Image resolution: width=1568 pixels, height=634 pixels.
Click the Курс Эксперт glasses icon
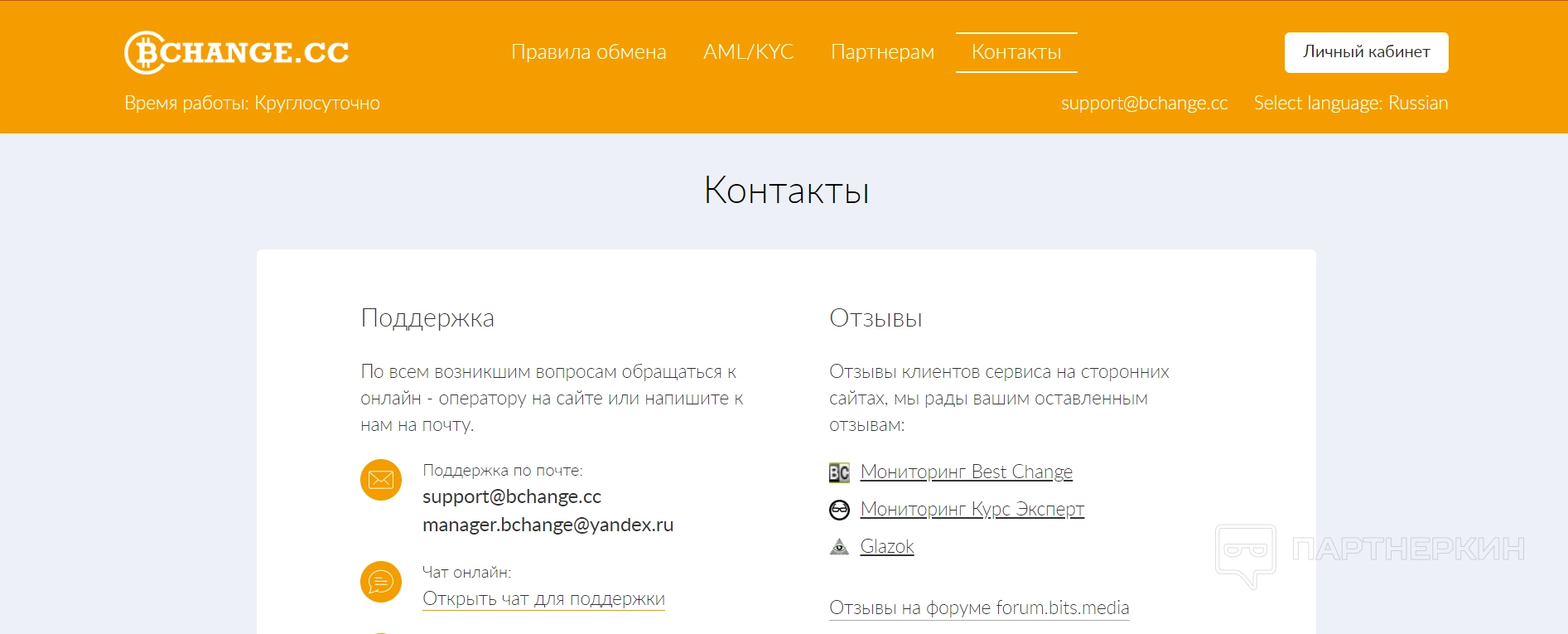[839, 510]
